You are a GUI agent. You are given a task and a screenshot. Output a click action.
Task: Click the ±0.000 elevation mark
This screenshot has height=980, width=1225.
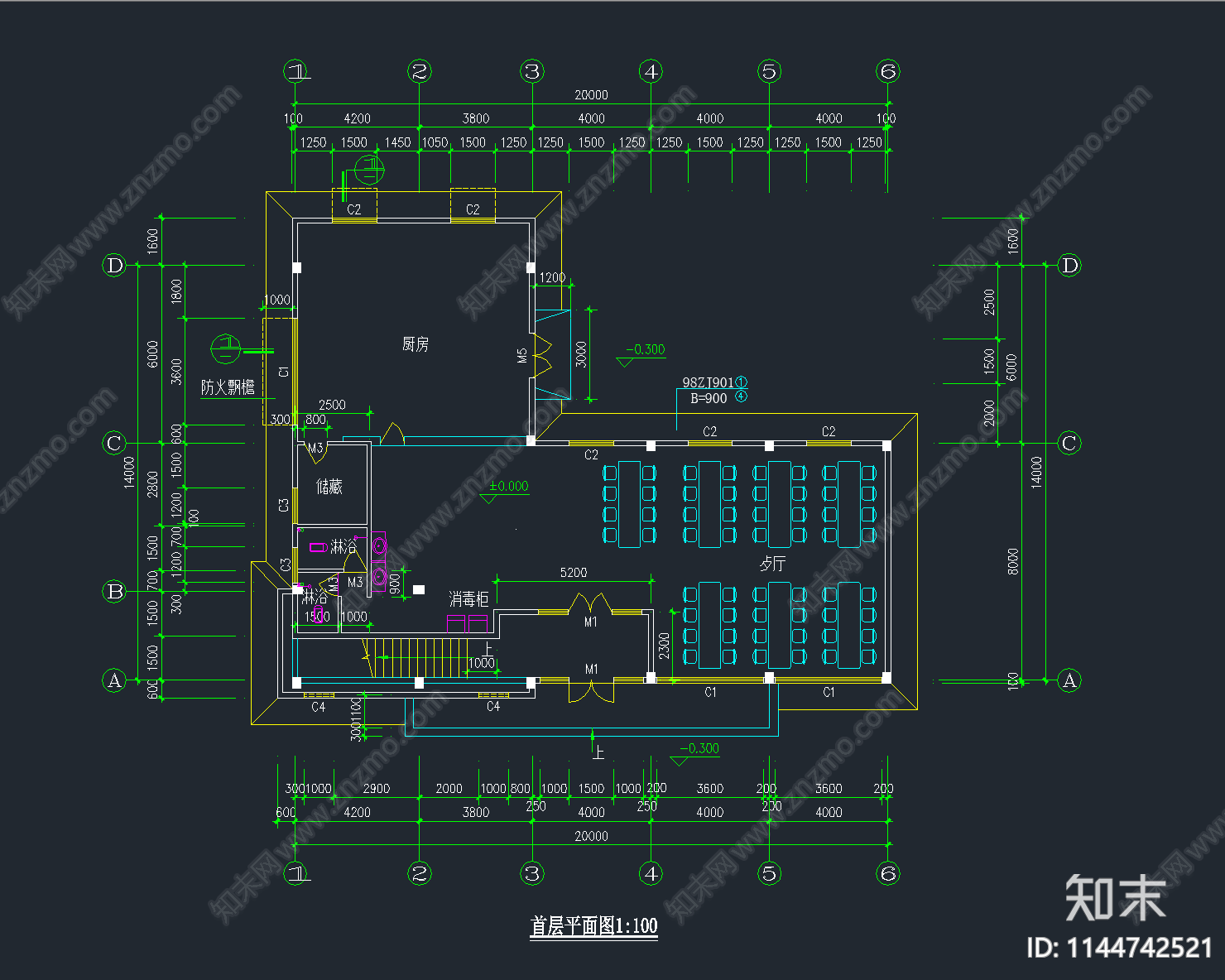click(508, 486)
